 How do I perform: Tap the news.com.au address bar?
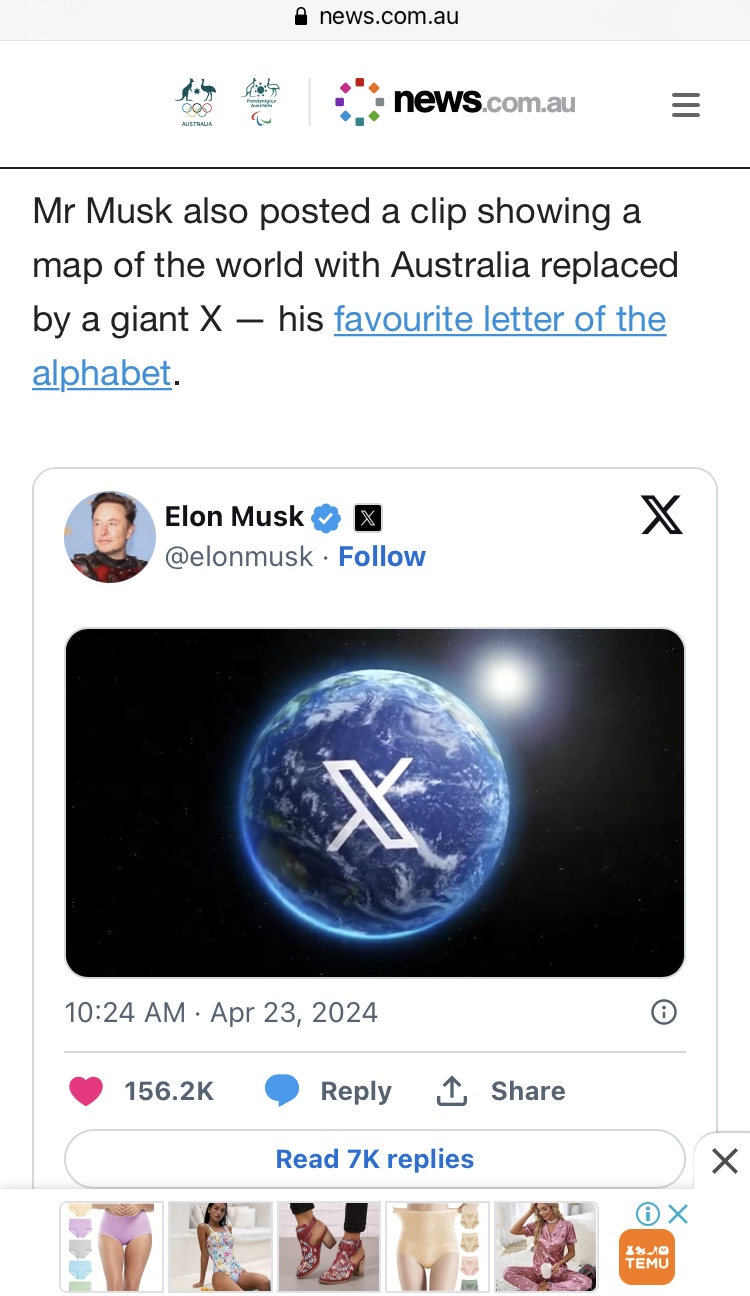375,17
